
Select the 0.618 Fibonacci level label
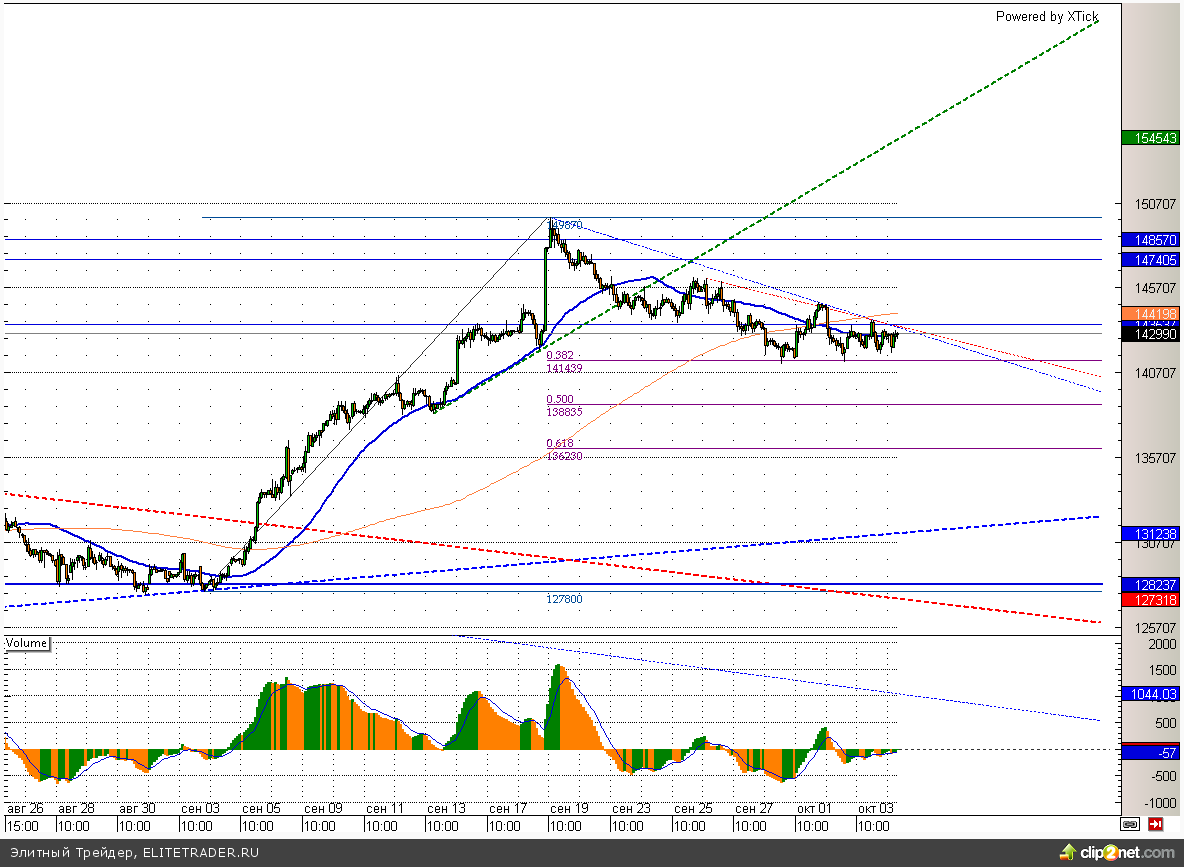(x=559, y=443)
